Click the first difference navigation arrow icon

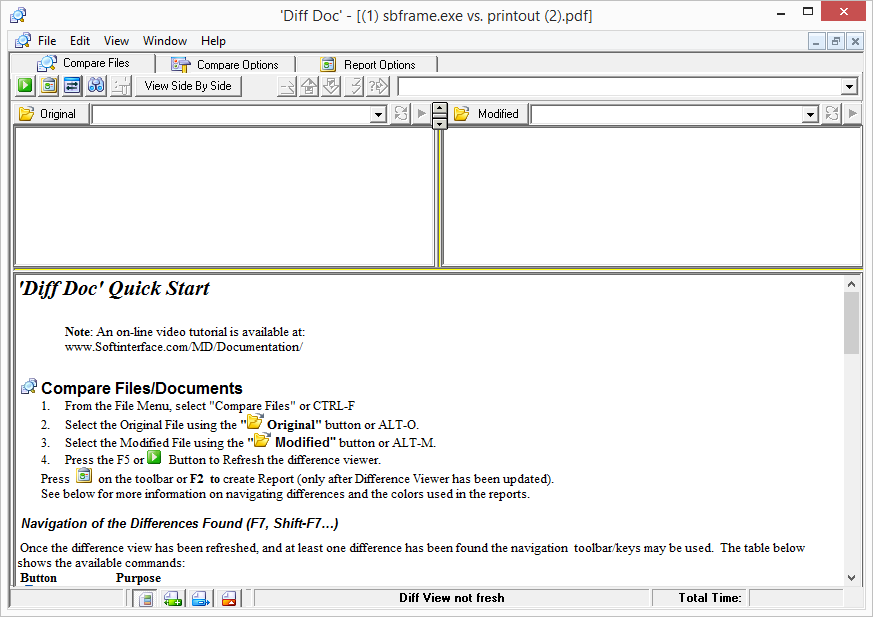287,86
